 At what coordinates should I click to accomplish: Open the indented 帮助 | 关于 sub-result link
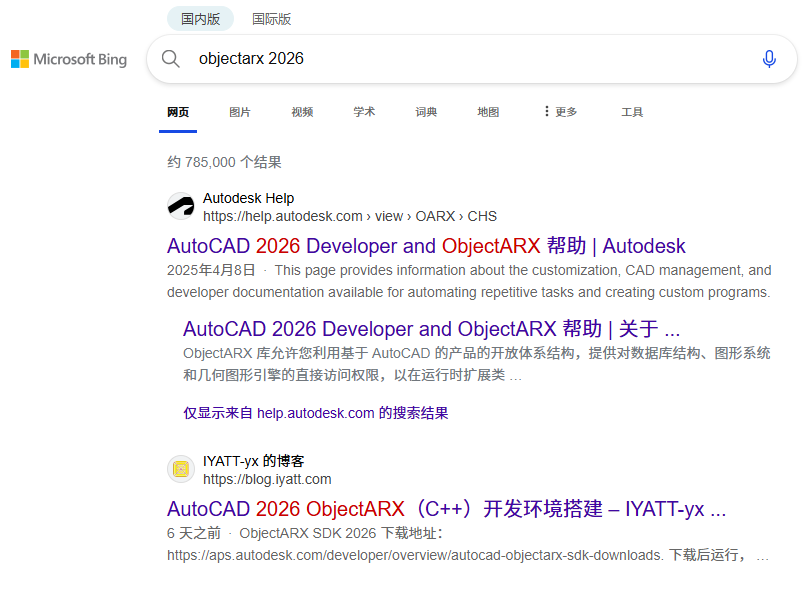pyautogui.click(x=431, y=329)
